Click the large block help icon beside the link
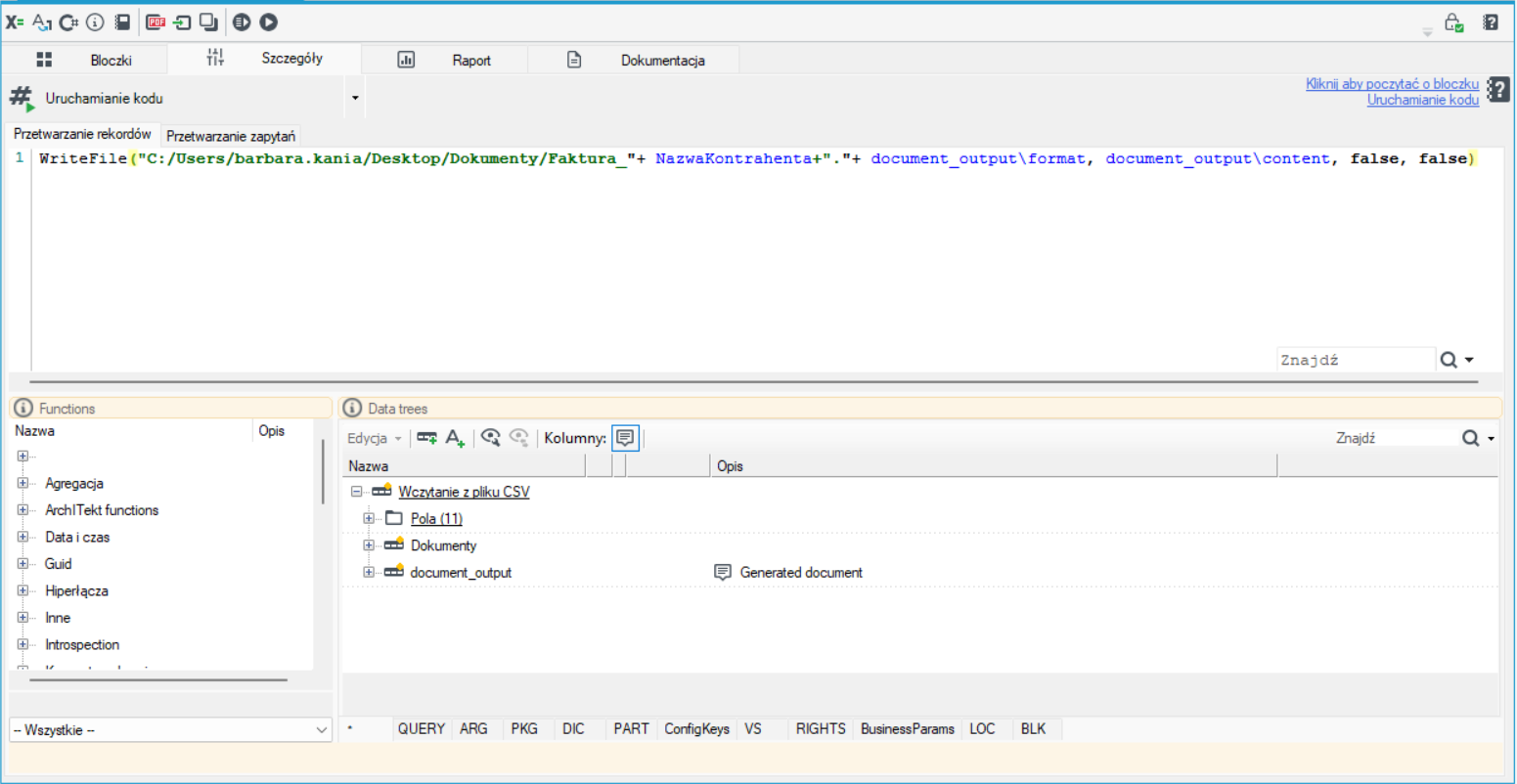1517x784 pixels. [1497, 90]
